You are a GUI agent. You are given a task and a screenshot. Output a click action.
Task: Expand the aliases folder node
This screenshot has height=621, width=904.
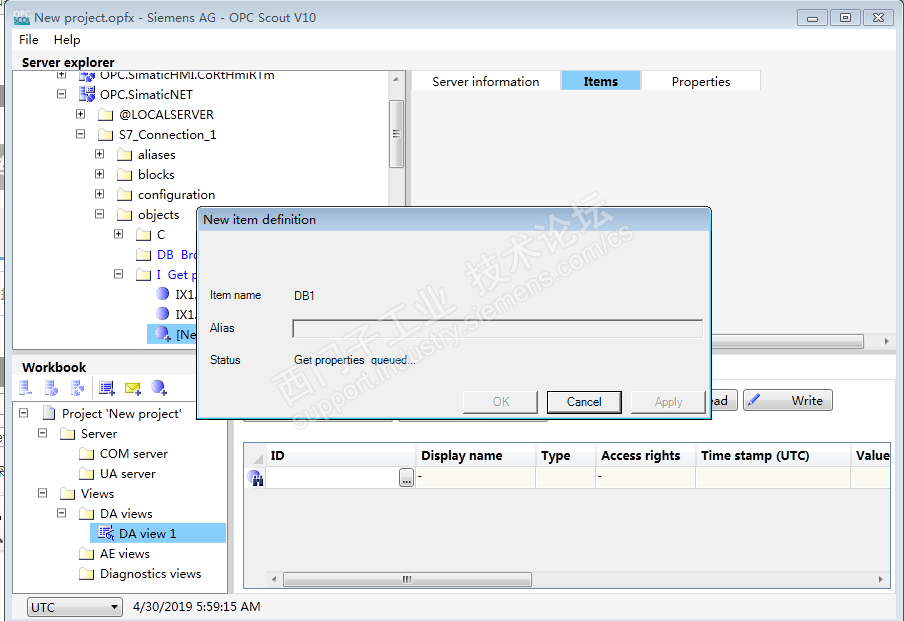pyautogui.click(x=100, y=154)
